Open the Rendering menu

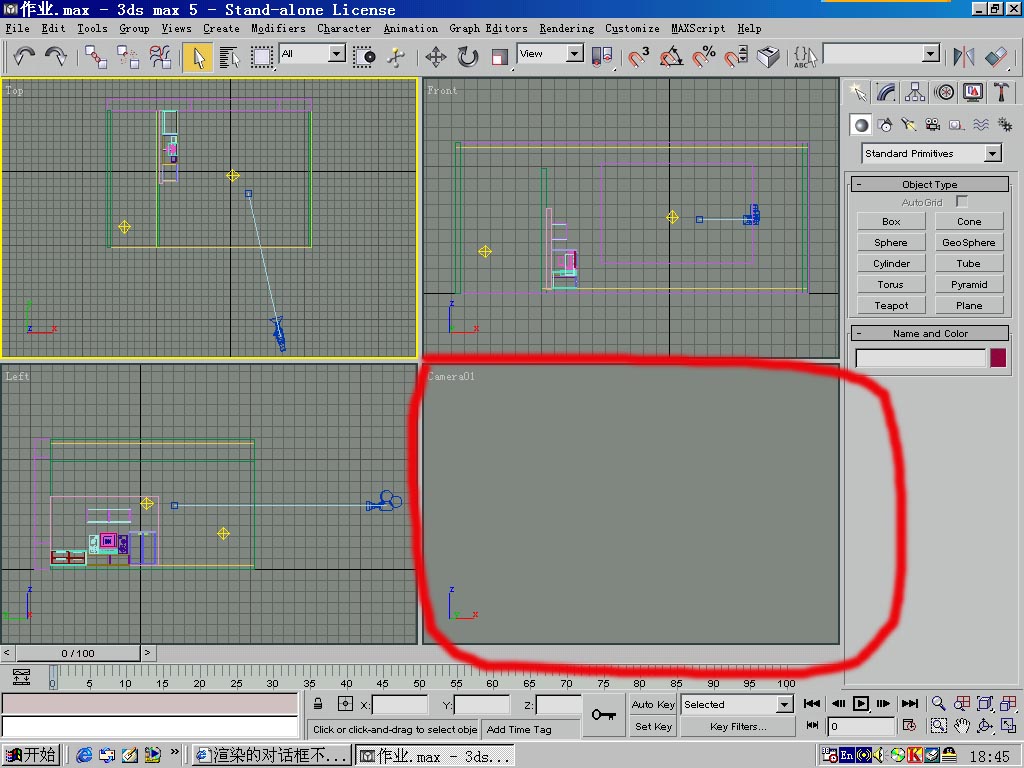[x=566, y=28]
